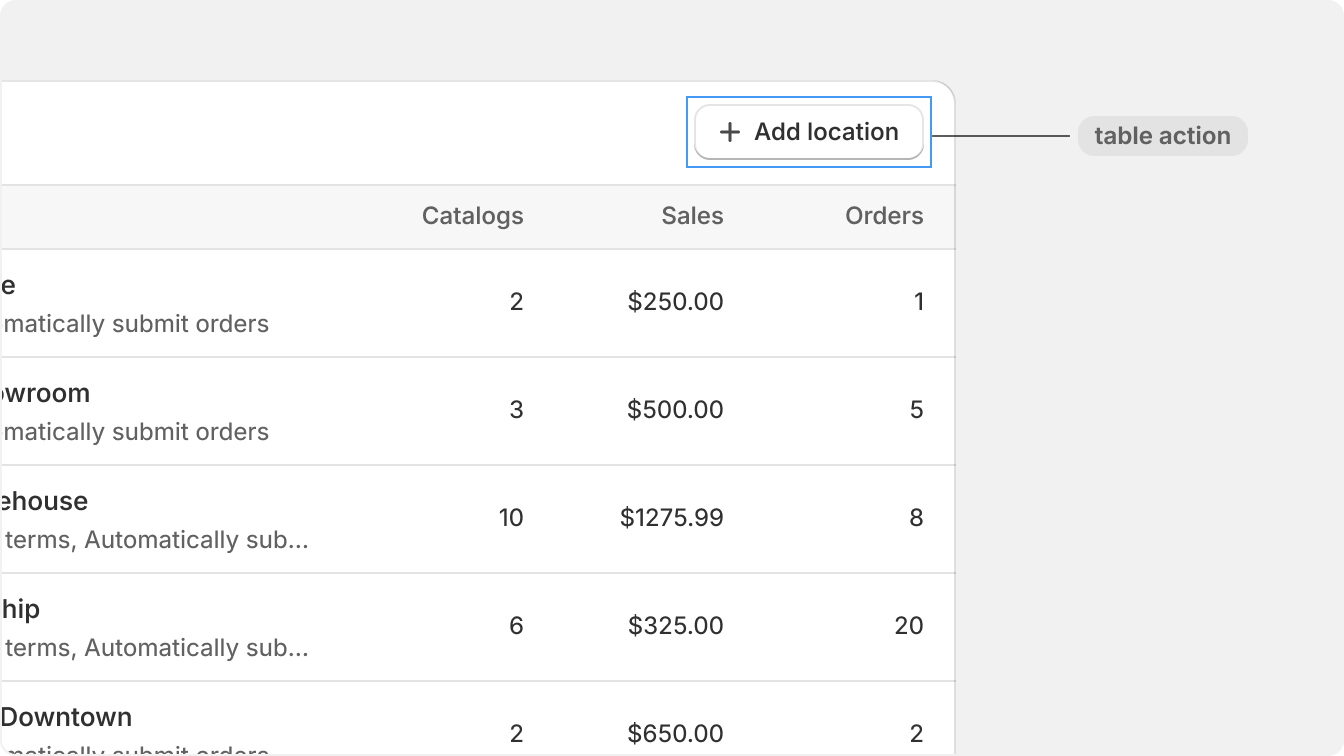Open the row name ending in 'ehouse'
Image resolution: width=1344 pixels, height=756 pixels.
pyautogui.click(x=44, y=501)
